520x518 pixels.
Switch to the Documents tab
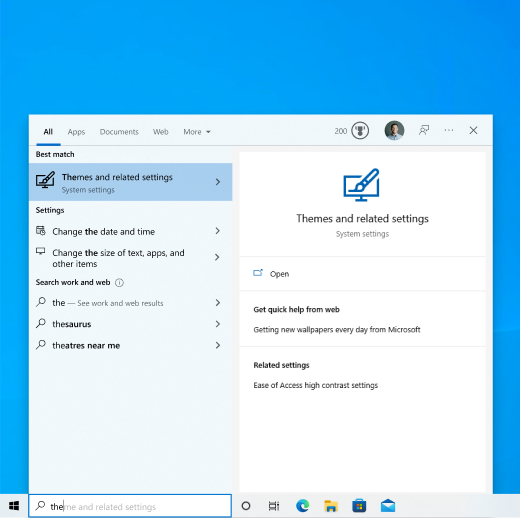coord(119,132)
